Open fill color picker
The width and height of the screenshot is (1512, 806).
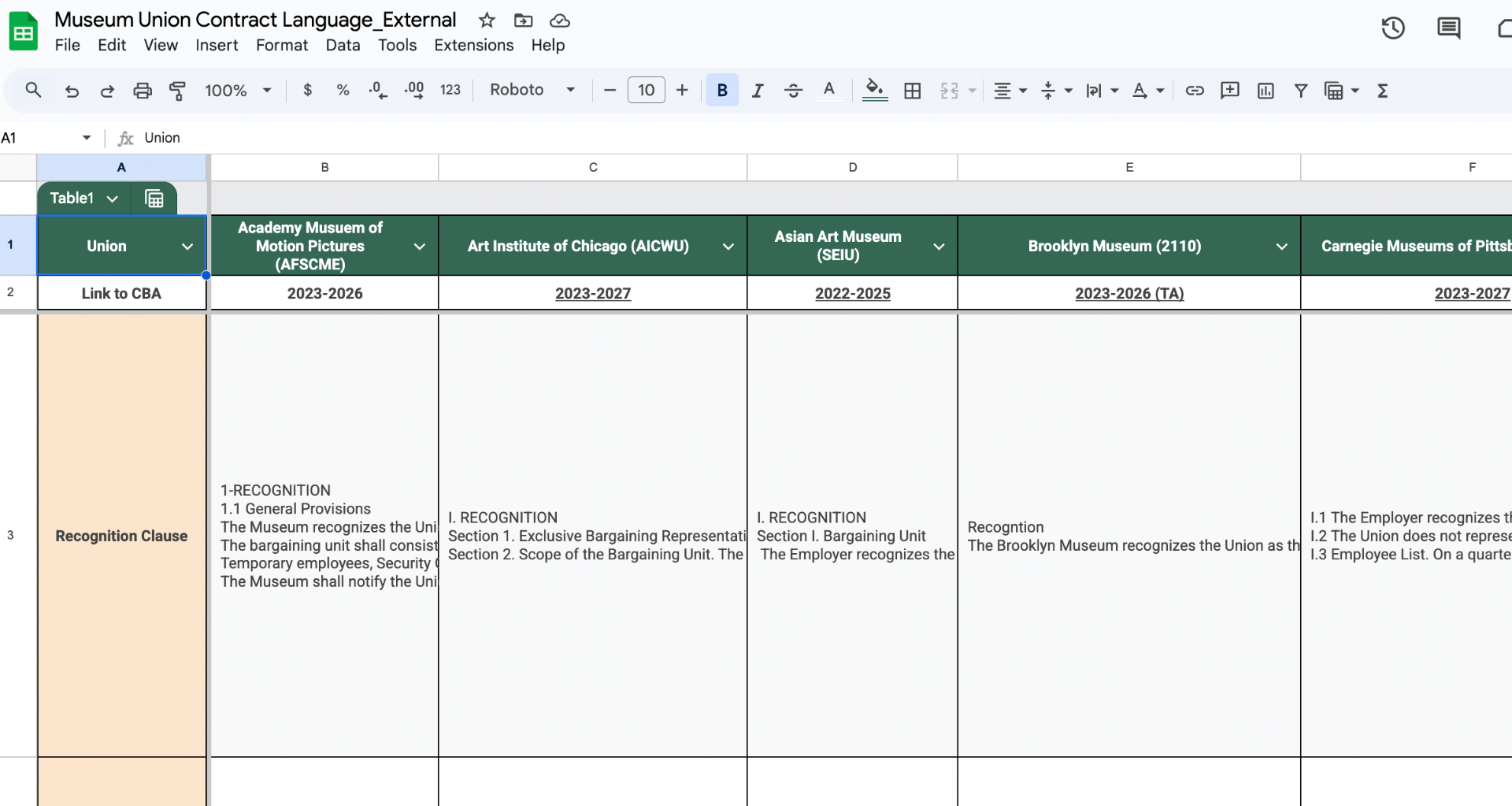point(875,90)
